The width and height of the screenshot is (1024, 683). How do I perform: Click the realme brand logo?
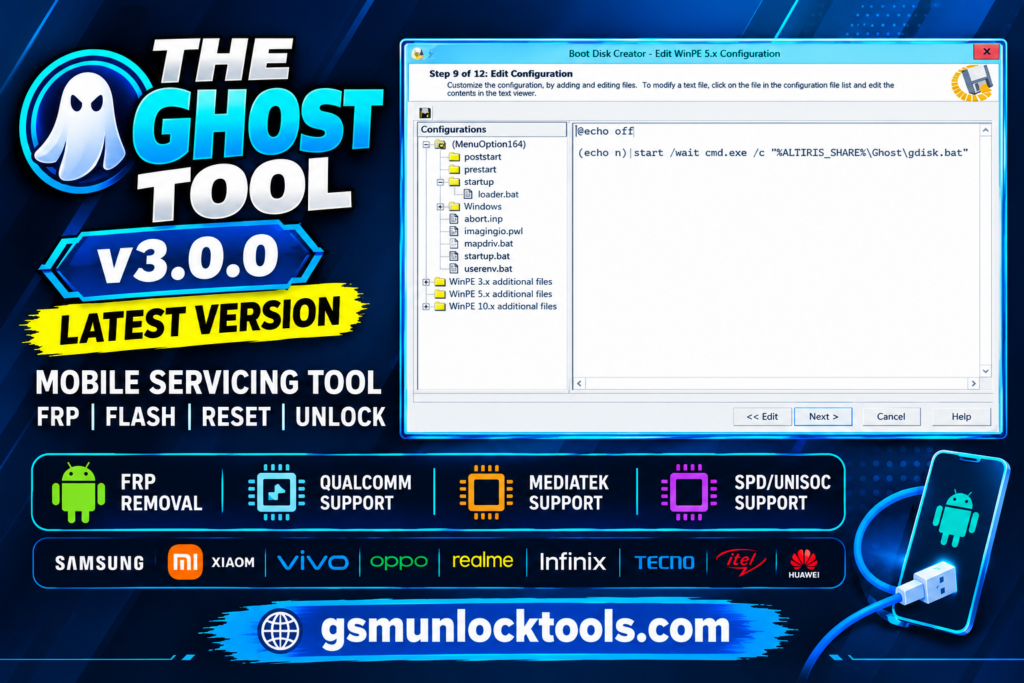(482, 560)
